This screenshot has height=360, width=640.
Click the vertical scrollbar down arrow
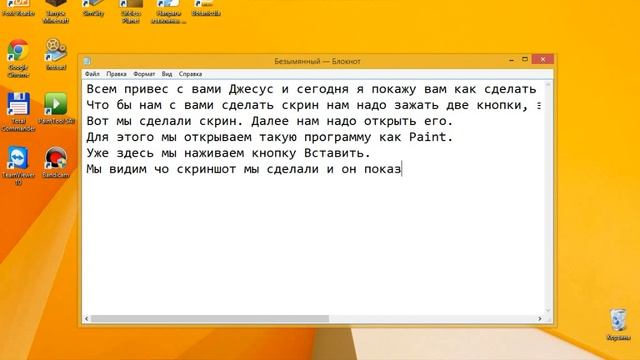coord(548,311)
